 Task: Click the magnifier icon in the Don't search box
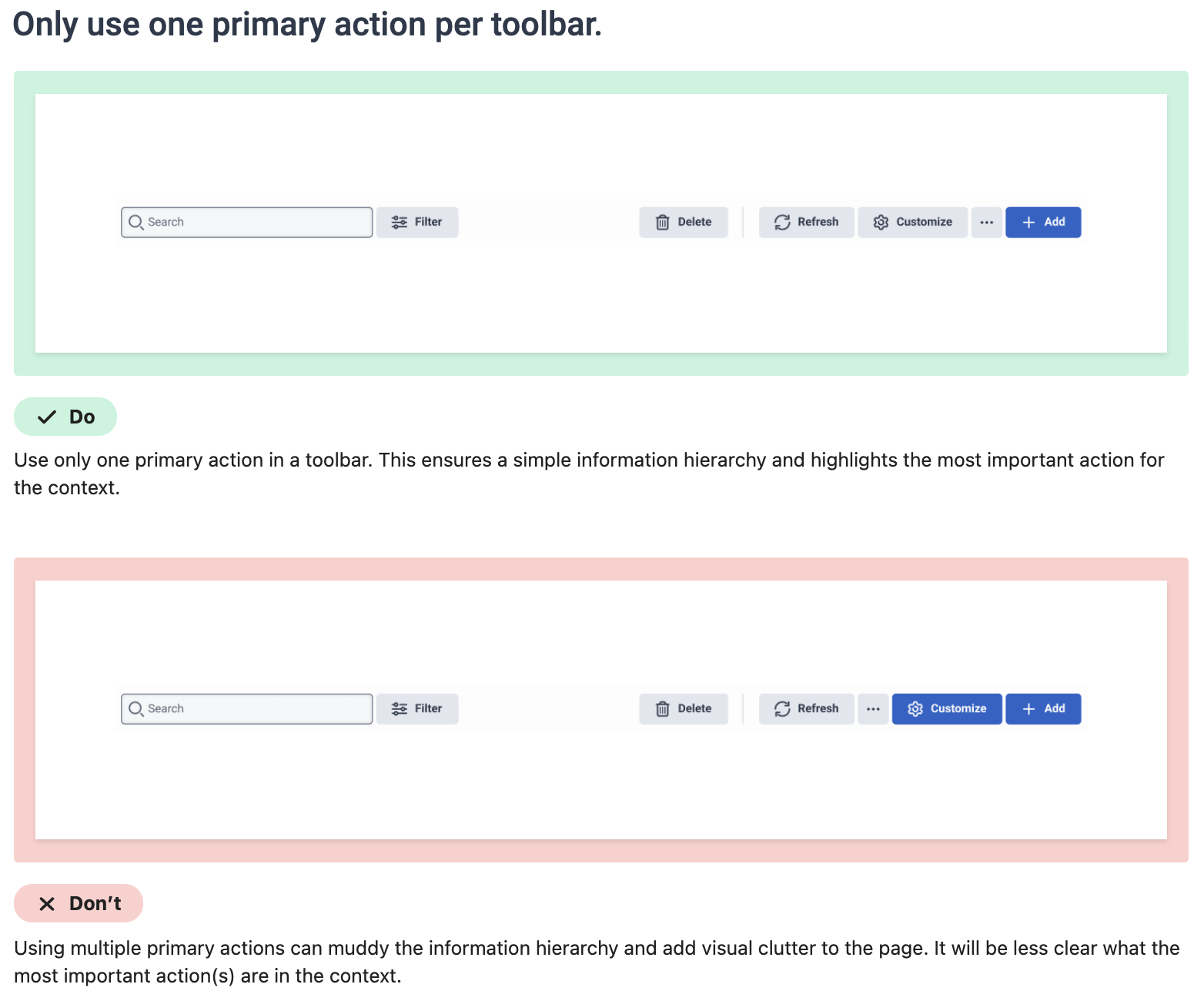(x=136, y=709)
